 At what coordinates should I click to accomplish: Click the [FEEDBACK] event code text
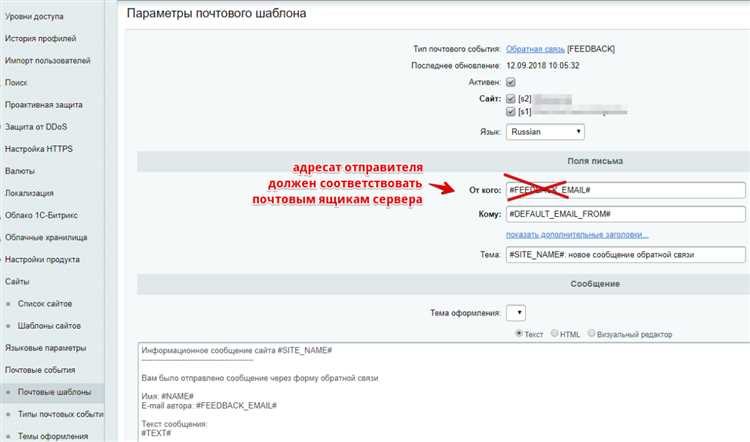point(591,49)
